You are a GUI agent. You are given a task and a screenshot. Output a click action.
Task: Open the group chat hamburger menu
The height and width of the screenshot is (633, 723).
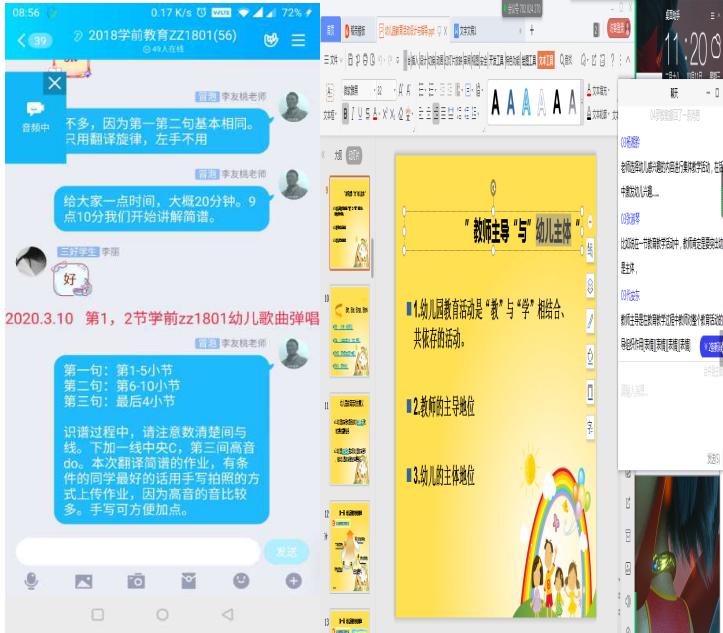pyautogui.click(x=298, y=41)
